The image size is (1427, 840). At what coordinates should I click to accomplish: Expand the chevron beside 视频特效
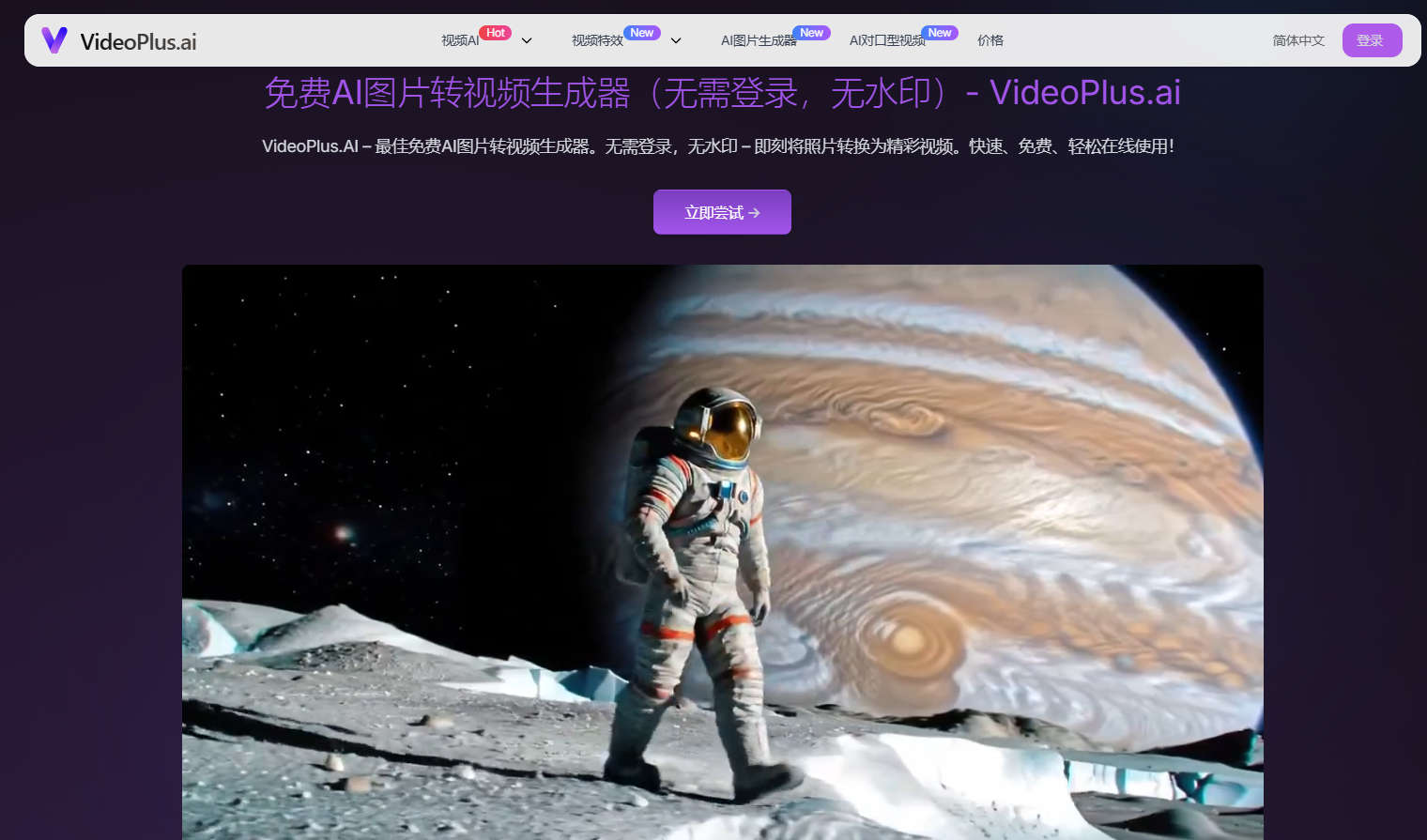point(676,40)
